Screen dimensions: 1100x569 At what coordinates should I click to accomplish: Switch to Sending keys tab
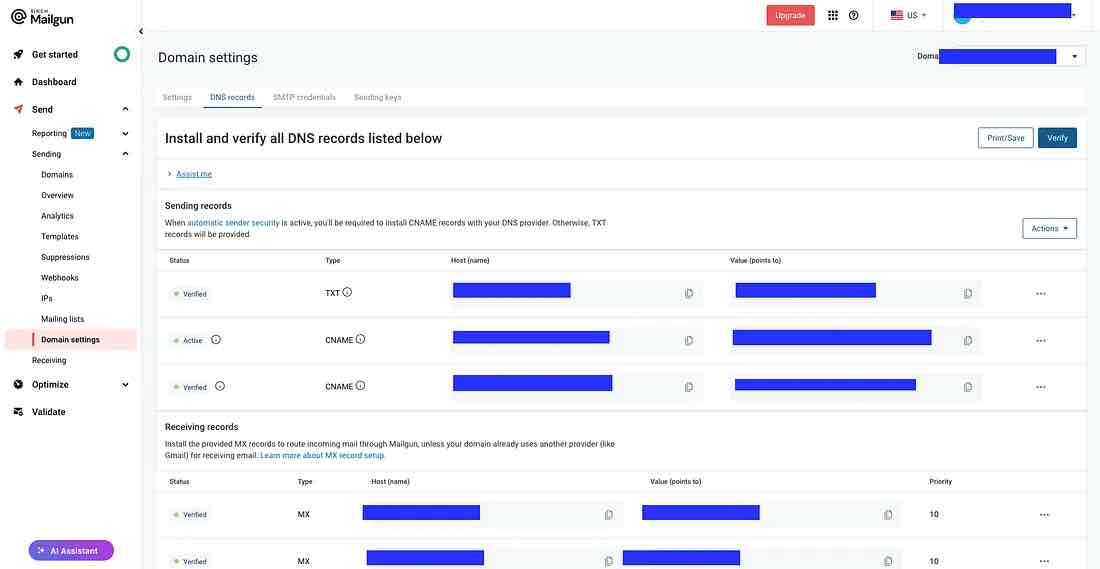pos(377,98)
